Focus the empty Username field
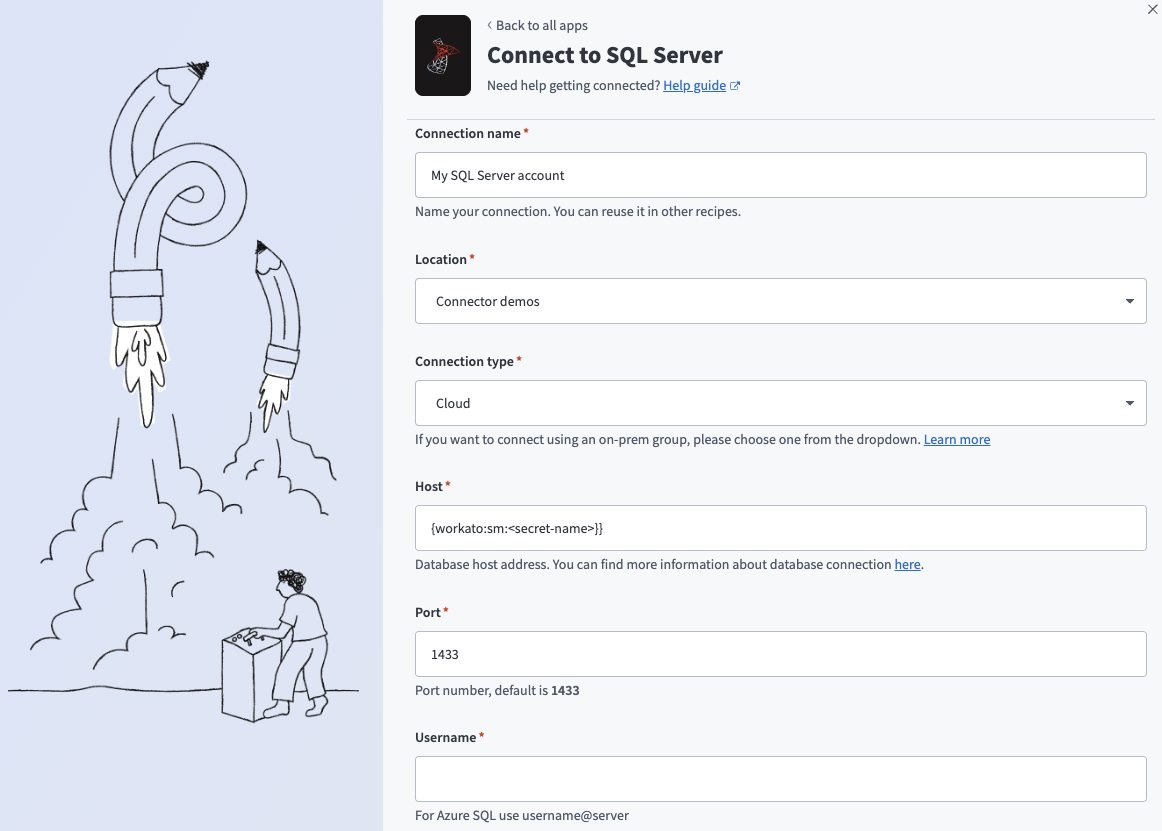Viewport: 1162px width, 831px height. pos(780,779)
